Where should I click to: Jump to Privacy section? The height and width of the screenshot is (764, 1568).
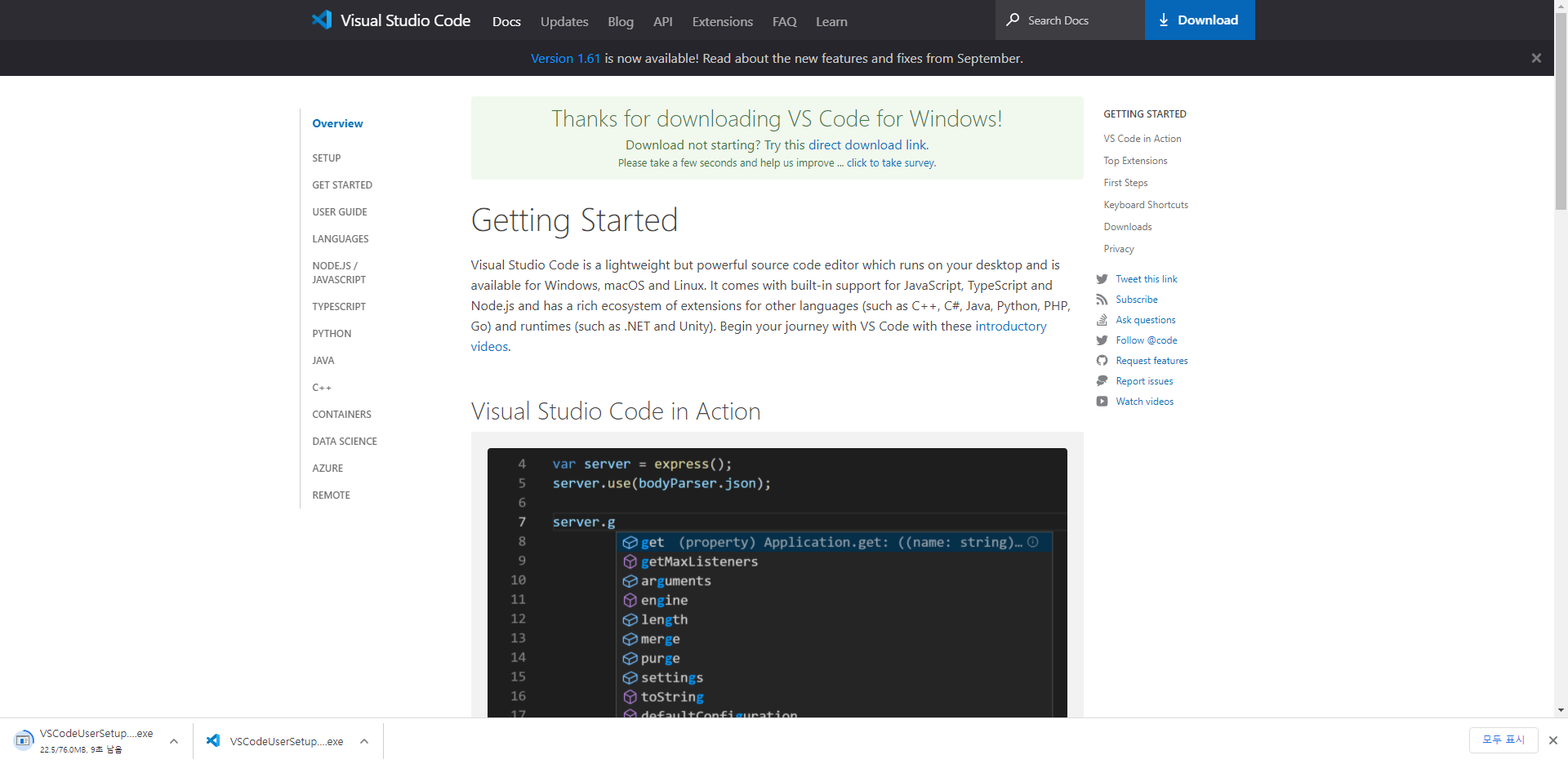click(1119, 249)
